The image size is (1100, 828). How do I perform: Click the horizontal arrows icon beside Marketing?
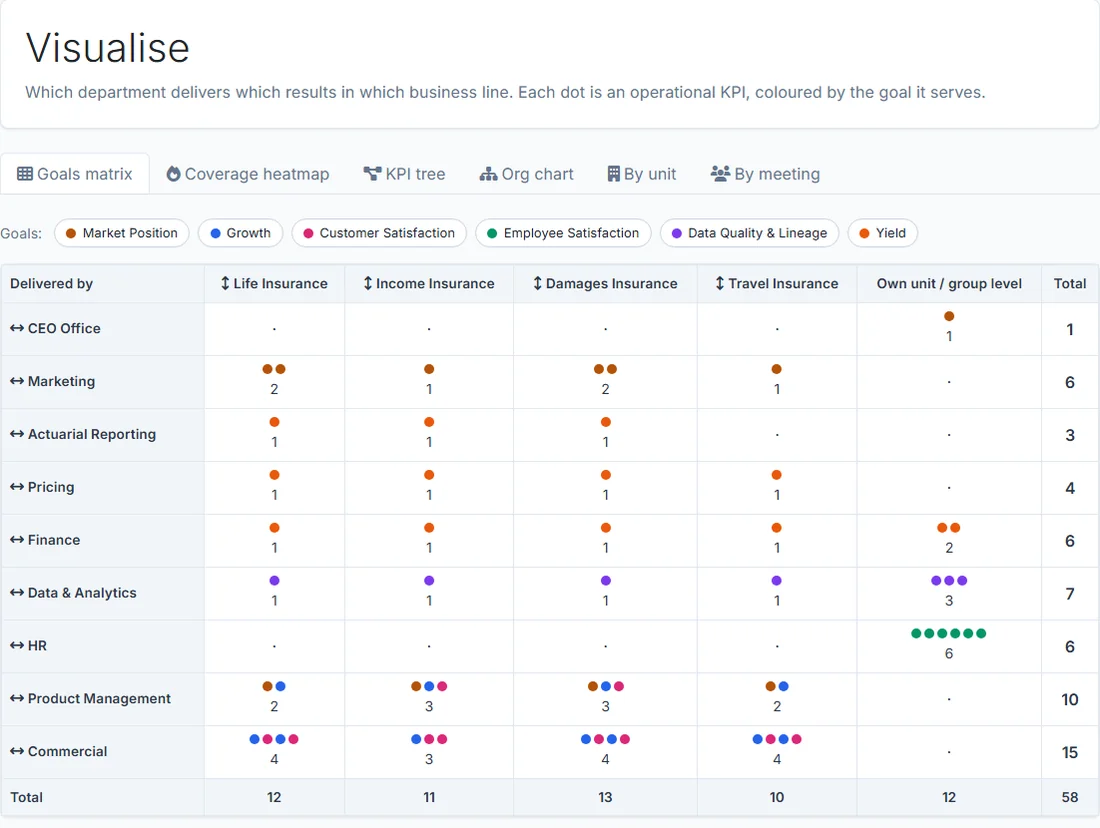(x=17, y=381)
